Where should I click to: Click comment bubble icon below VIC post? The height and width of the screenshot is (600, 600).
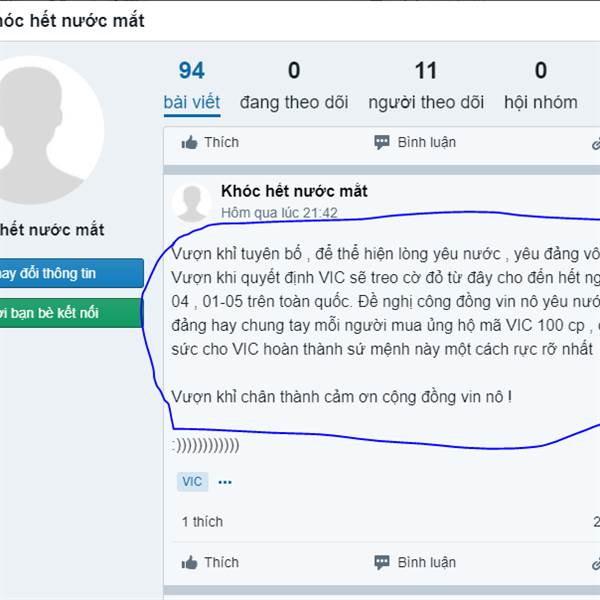tap(382, 562)
